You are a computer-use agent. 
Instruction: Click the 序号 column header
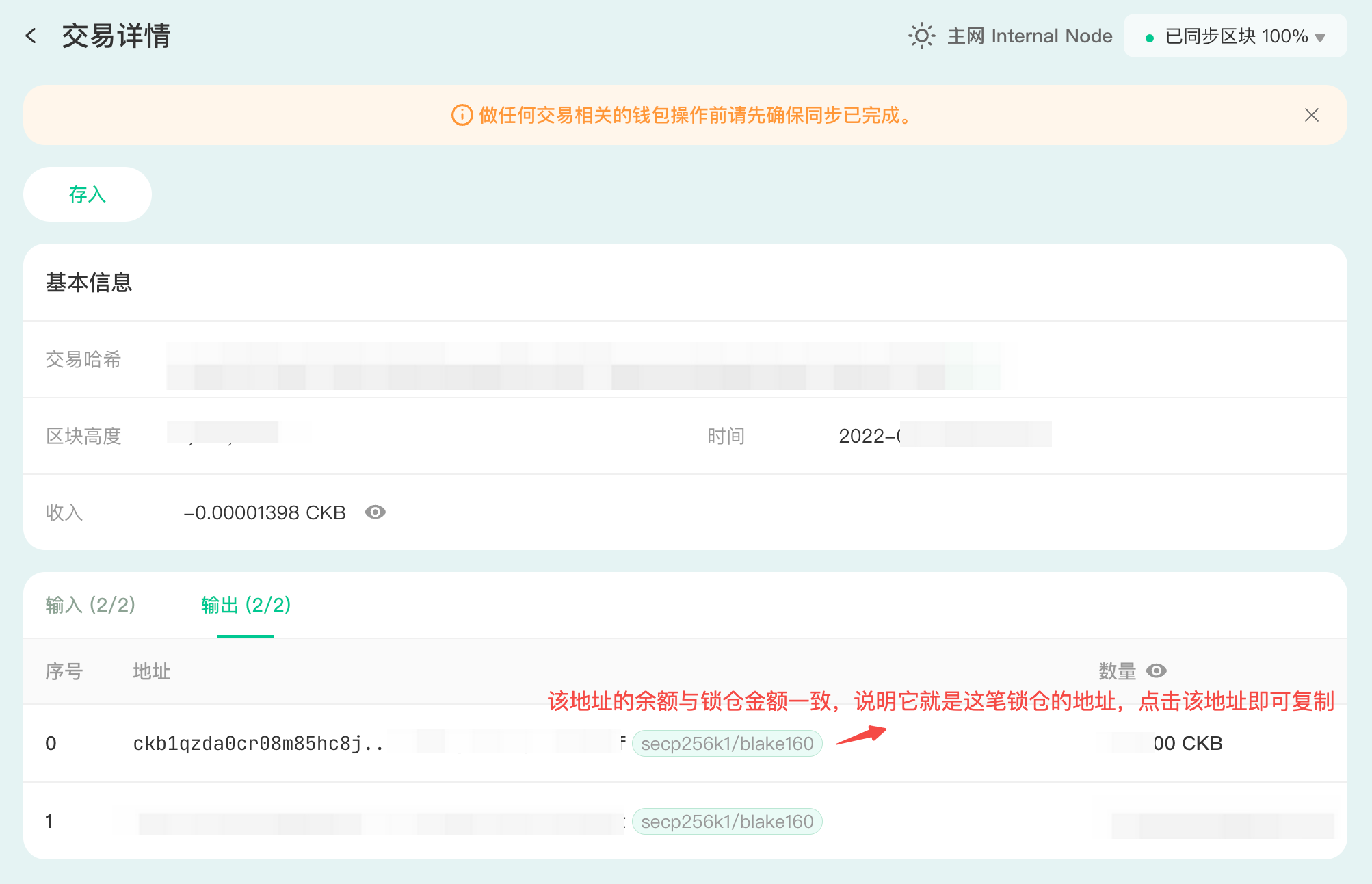click(64, 671)
